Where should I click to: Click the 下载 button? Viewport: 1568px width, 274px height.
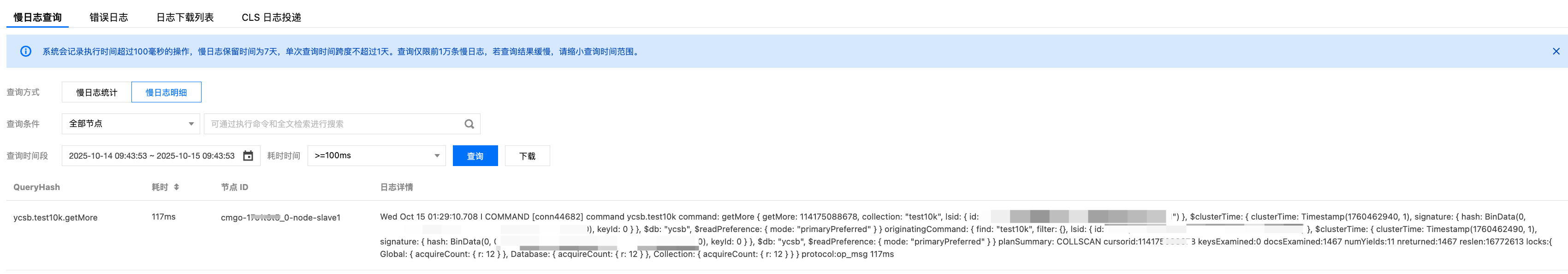527,156
